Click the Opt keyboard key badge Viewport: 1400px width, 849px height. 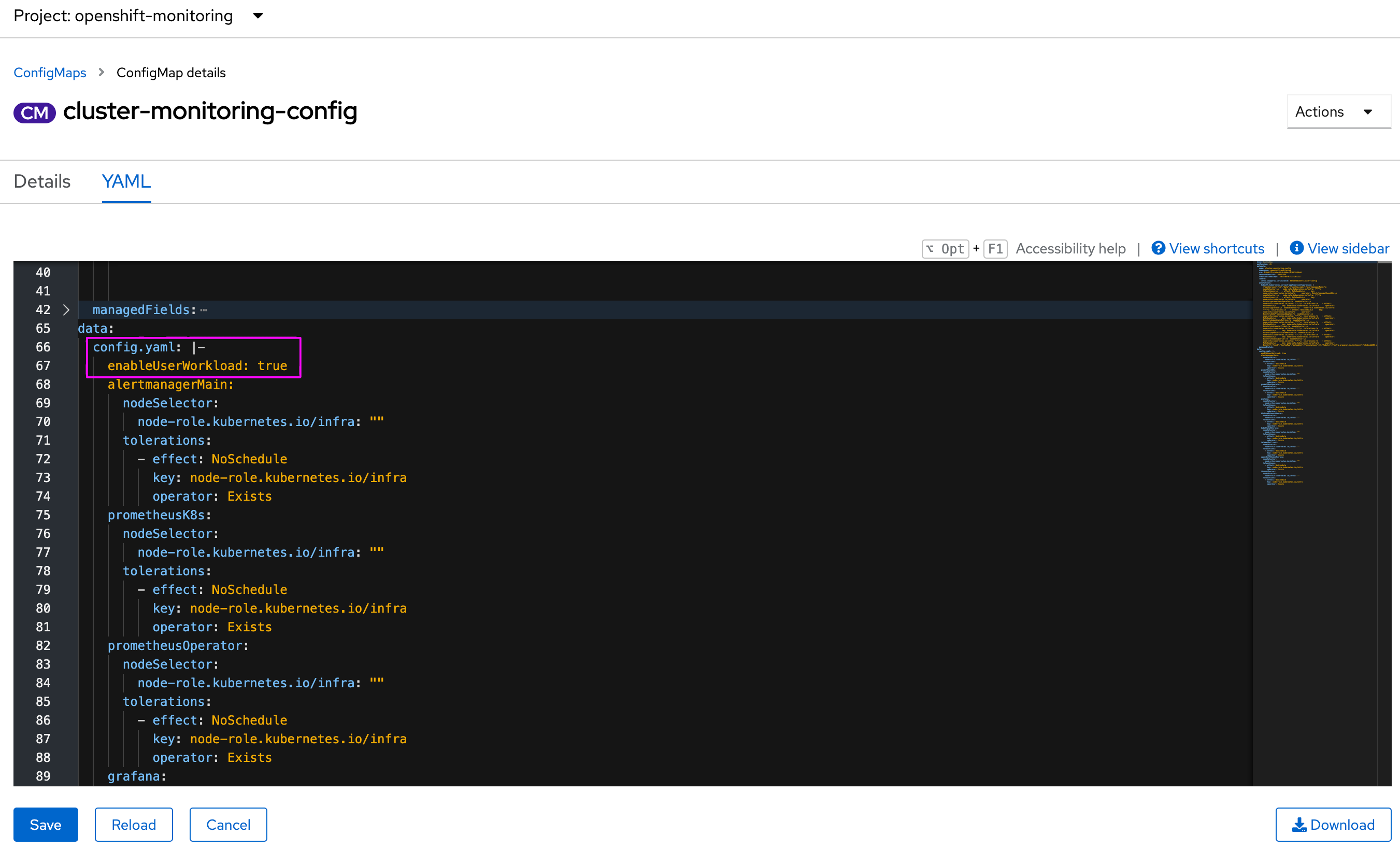(945, 249)
